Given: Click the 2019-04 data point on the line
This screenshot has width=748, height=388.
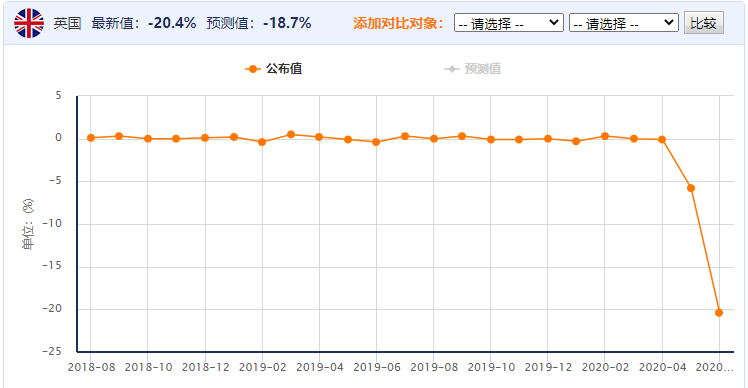Looking at the screenshot, I should [319, 137].
